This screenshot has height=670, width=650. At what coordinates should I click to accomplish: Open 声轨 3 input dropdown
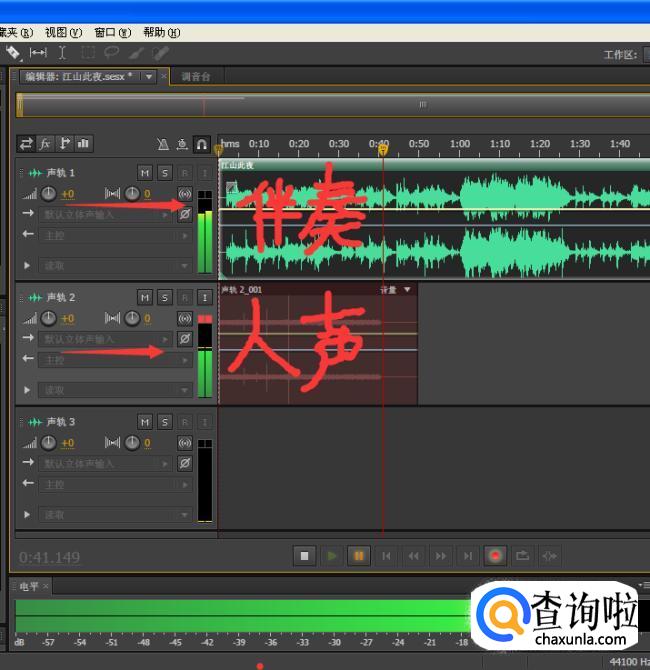(x=106, y=463)
